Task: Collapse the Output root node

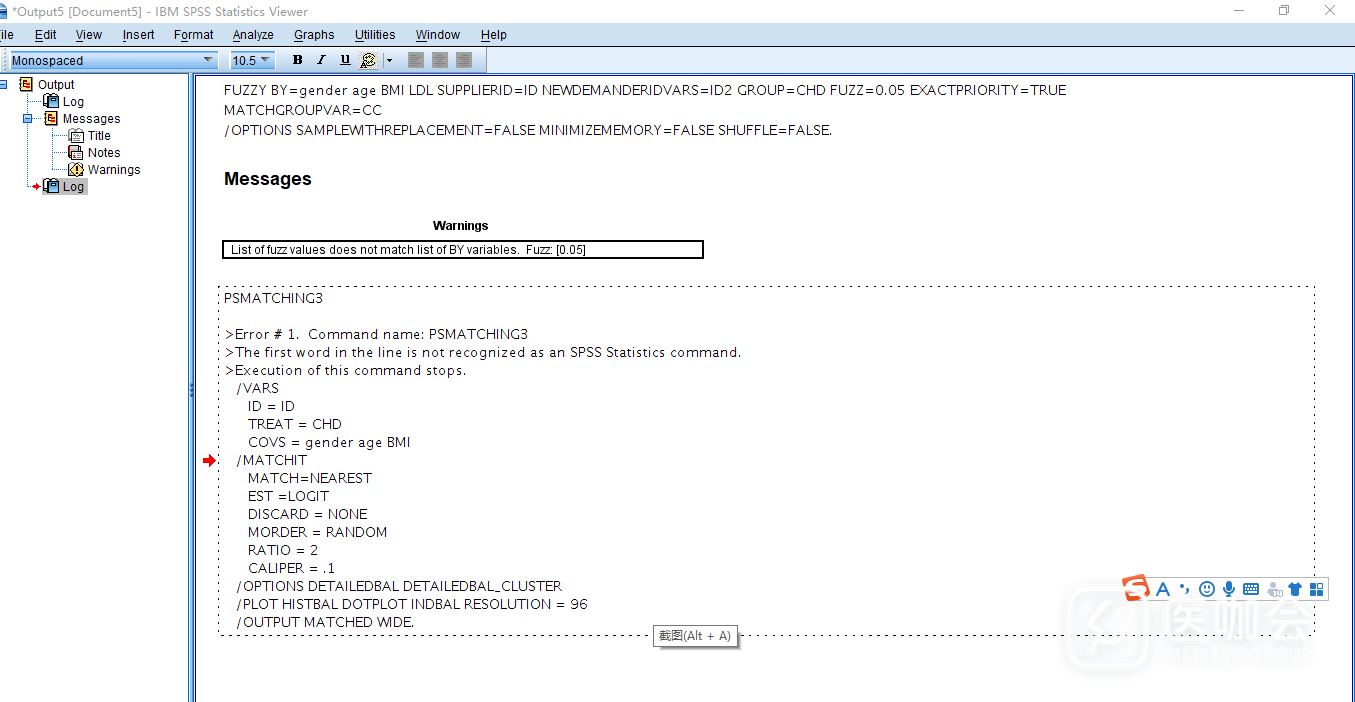Action: click(x=3, y=85)
